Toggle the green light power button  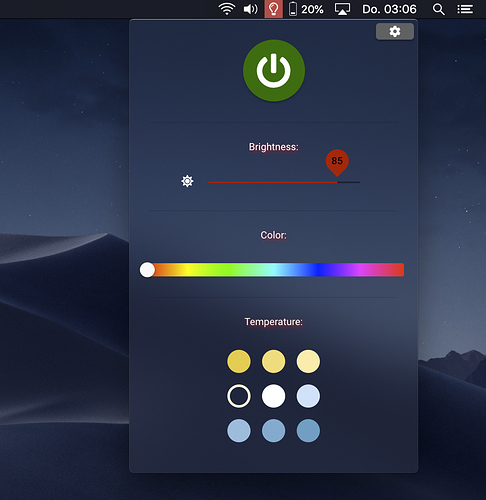tap(274, 70)
